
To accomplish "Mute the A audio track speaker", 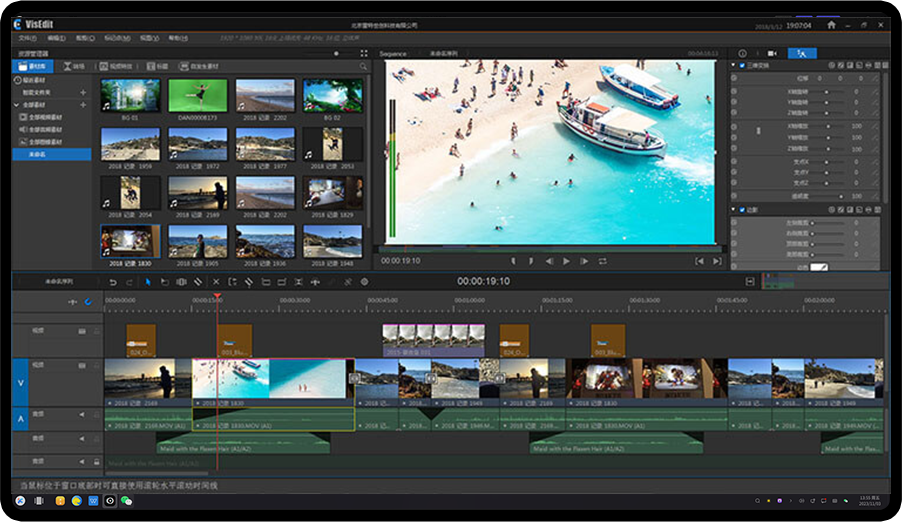I will (x=83, y=414).
